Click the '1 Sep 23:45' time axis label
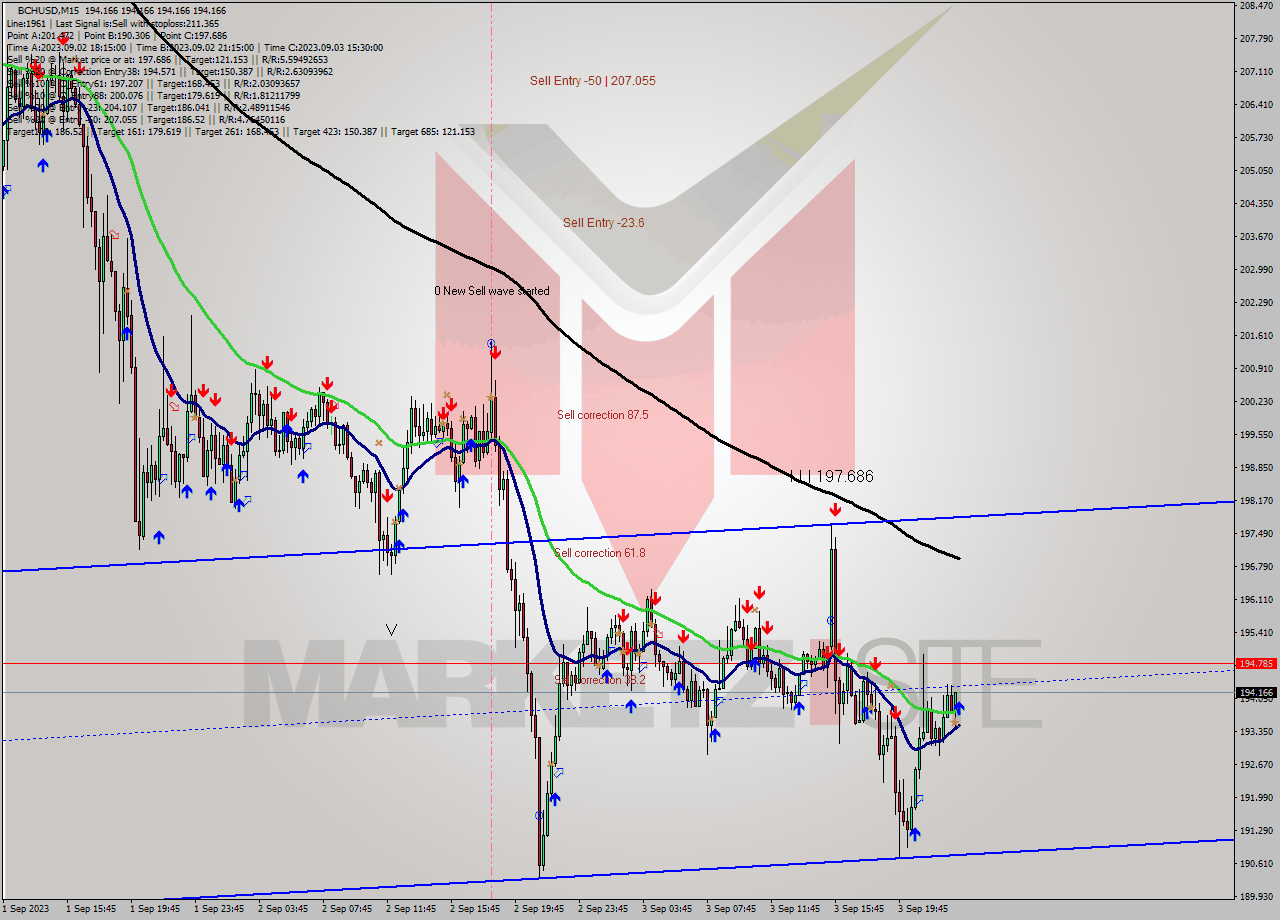The image size is (1280, 920). pos(219,909)
